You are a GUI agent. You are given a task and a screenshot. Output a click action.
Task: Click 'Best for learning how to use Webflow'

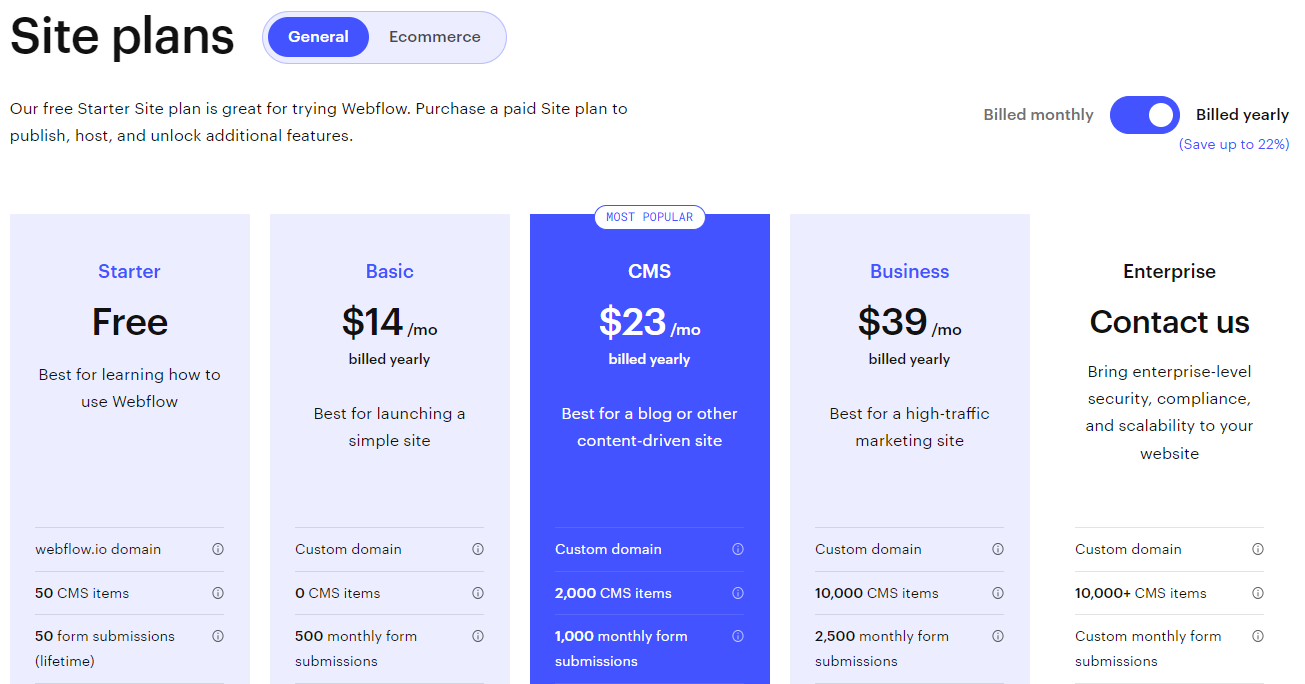tap(130, 388)
